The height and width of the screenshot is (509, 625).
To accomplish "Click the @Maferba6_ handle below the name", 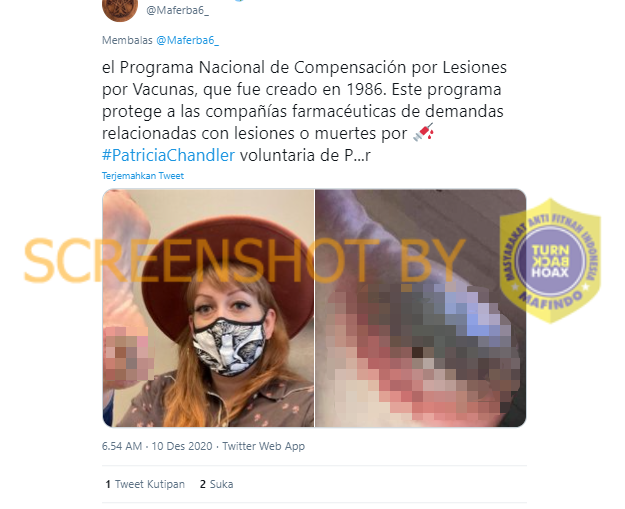I will [x=177, y=10].
